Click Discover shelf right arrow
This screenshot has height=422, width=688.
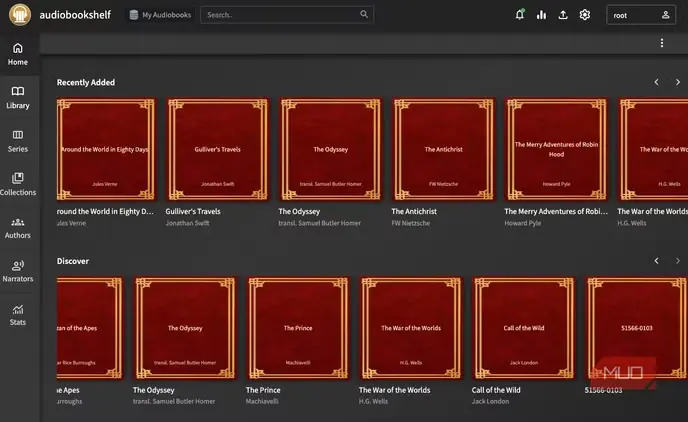[x=677, y=261]
